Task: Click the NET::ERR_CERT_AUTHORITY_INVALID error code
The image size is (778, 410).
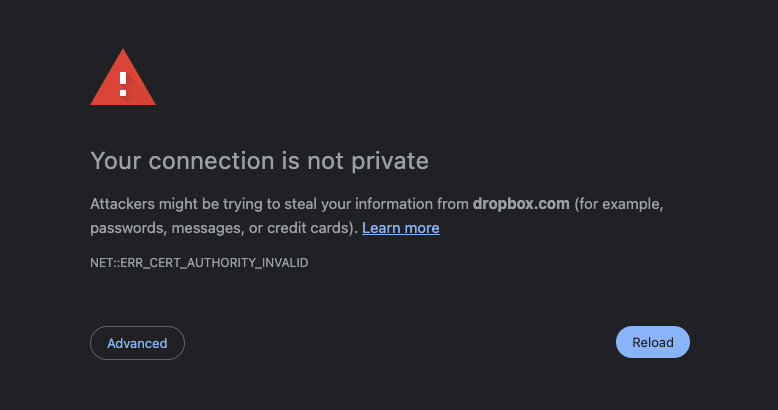Action: point(199,263)
